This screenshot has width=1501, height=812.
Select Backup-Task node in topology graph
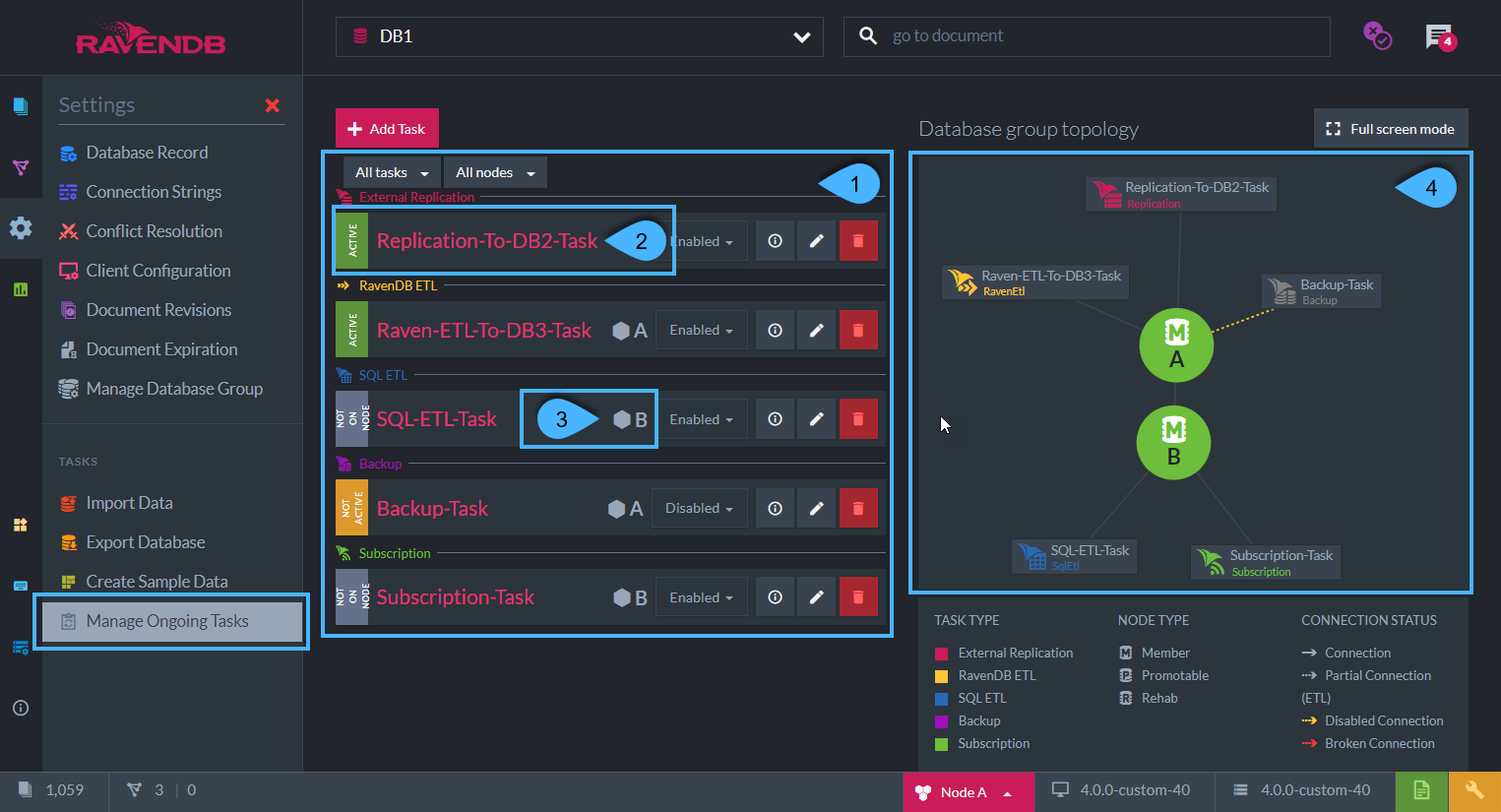click(1321, 291)
